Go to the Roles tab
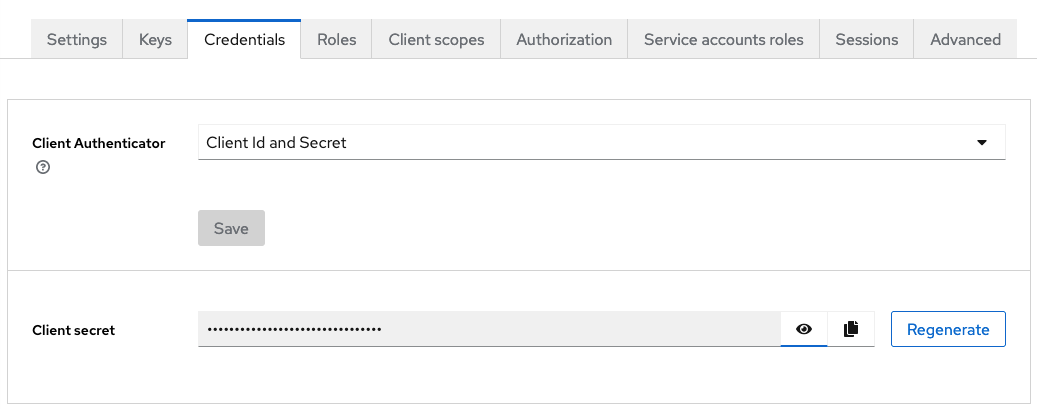 point(337,40)
